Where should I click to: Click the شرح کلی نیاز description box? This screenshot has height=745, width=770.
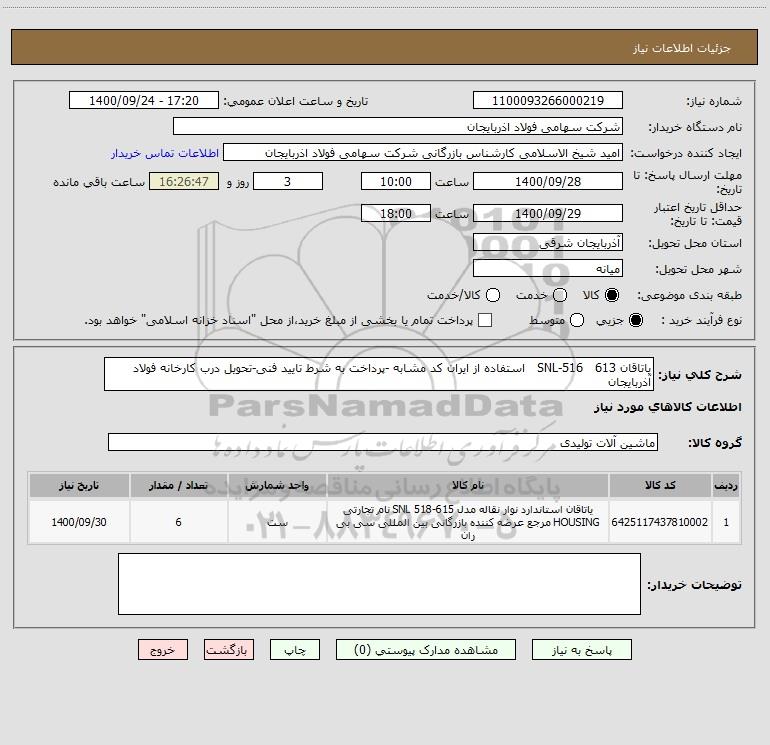[379, 374]
